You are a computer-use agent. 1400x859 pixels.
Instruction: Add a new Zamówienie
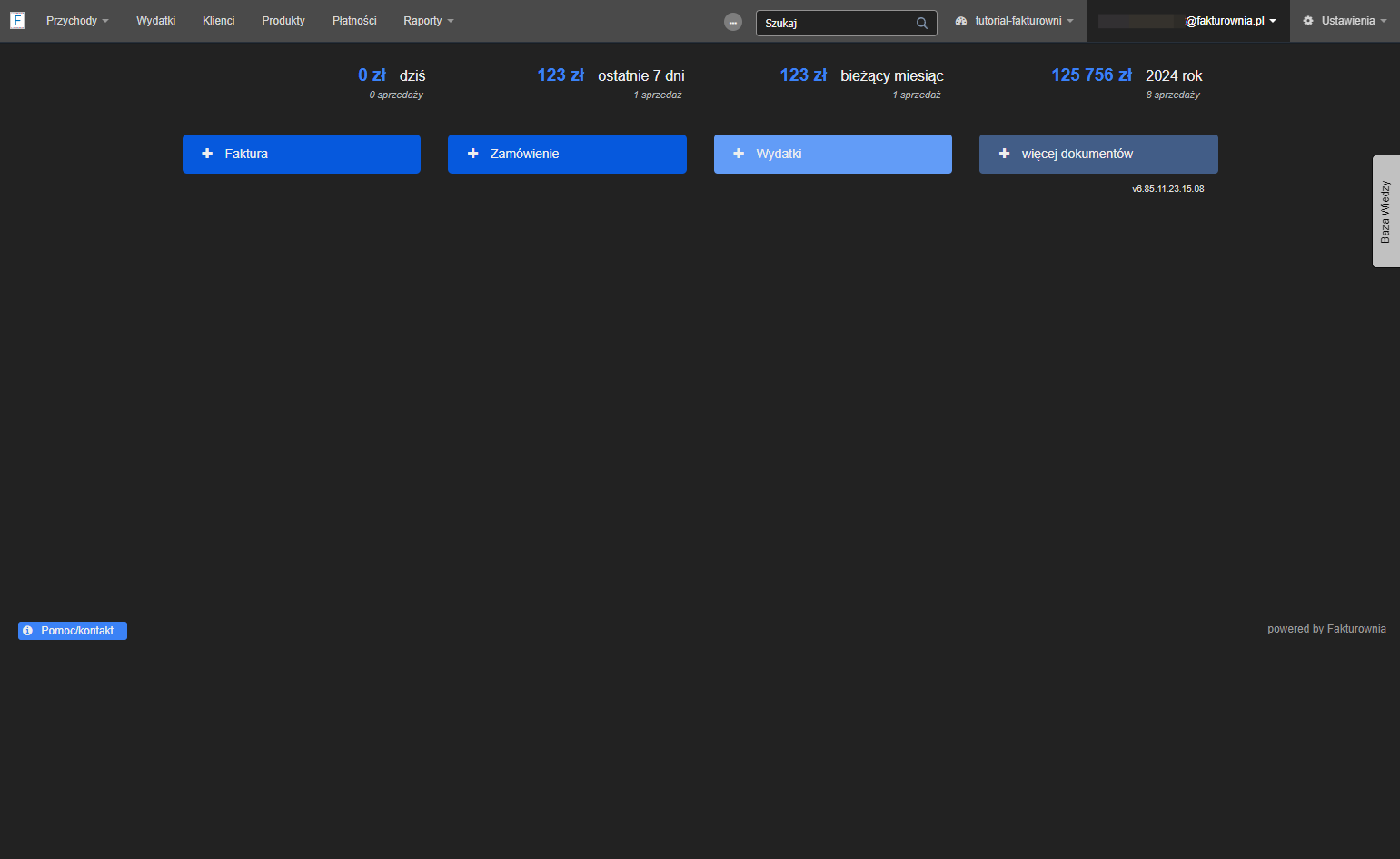pos(567,154)
